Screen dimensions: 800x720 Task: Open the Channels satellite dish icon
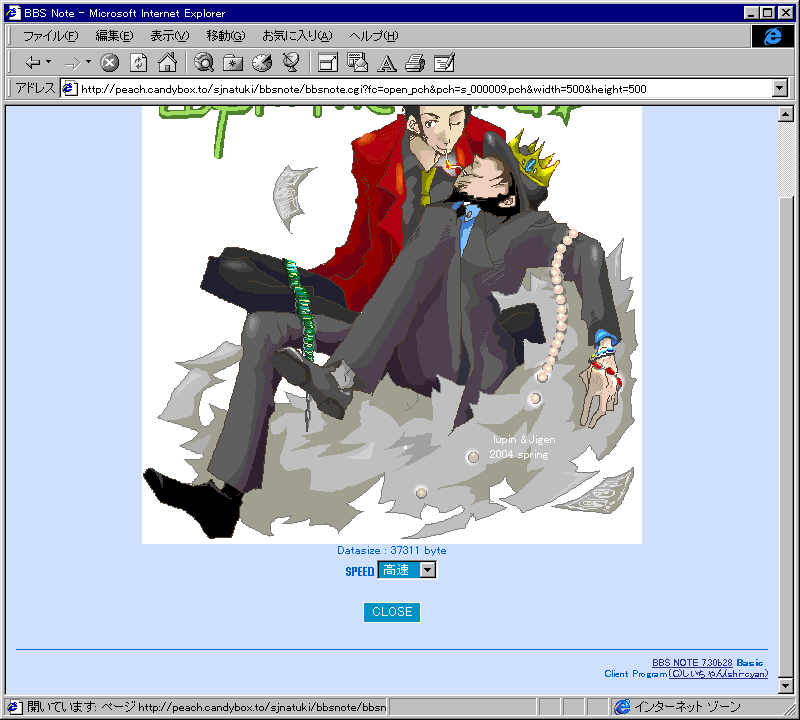(x=291, y=63)
